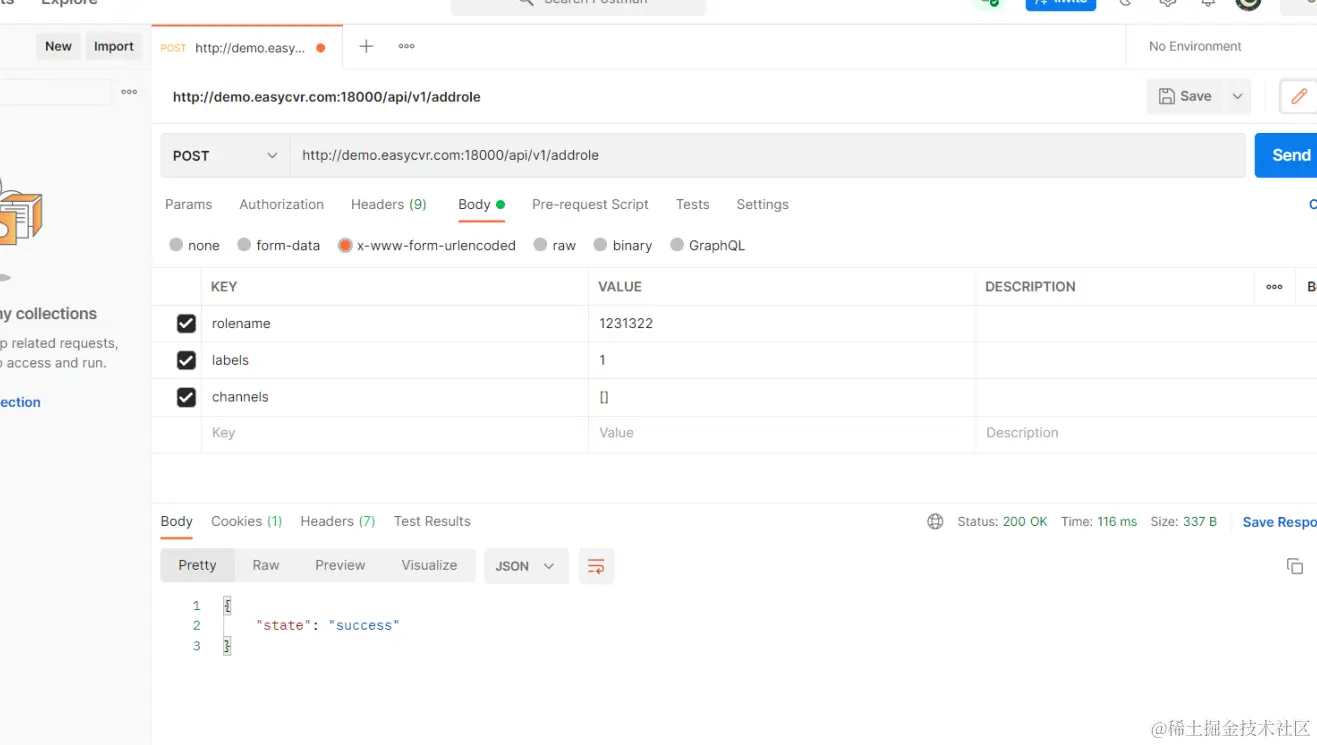Click the globe network information icon
Screen dimensions: 1317x745
pyautogui.click(x=935, y=522)
